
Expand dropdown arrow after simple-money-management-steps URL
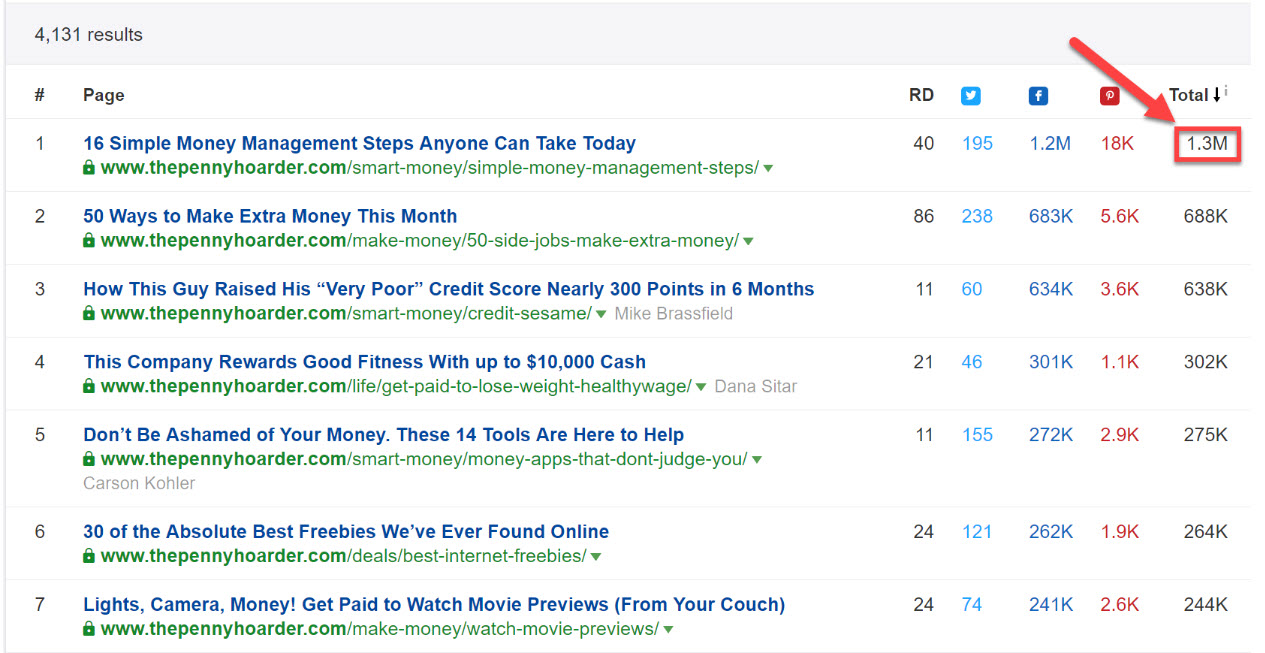click(768, 169)
